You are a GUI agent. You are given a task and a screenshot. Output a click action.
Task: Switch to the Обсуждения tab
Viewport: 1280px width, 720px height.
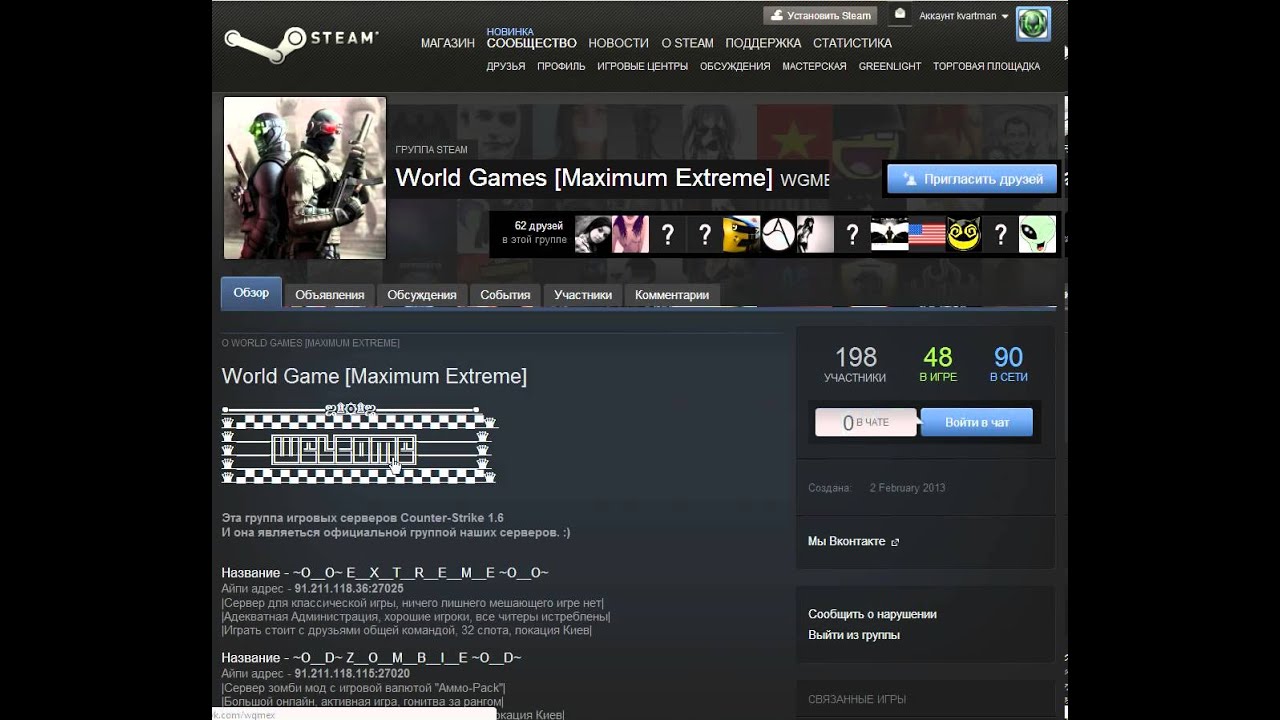[x=422, y=295]
